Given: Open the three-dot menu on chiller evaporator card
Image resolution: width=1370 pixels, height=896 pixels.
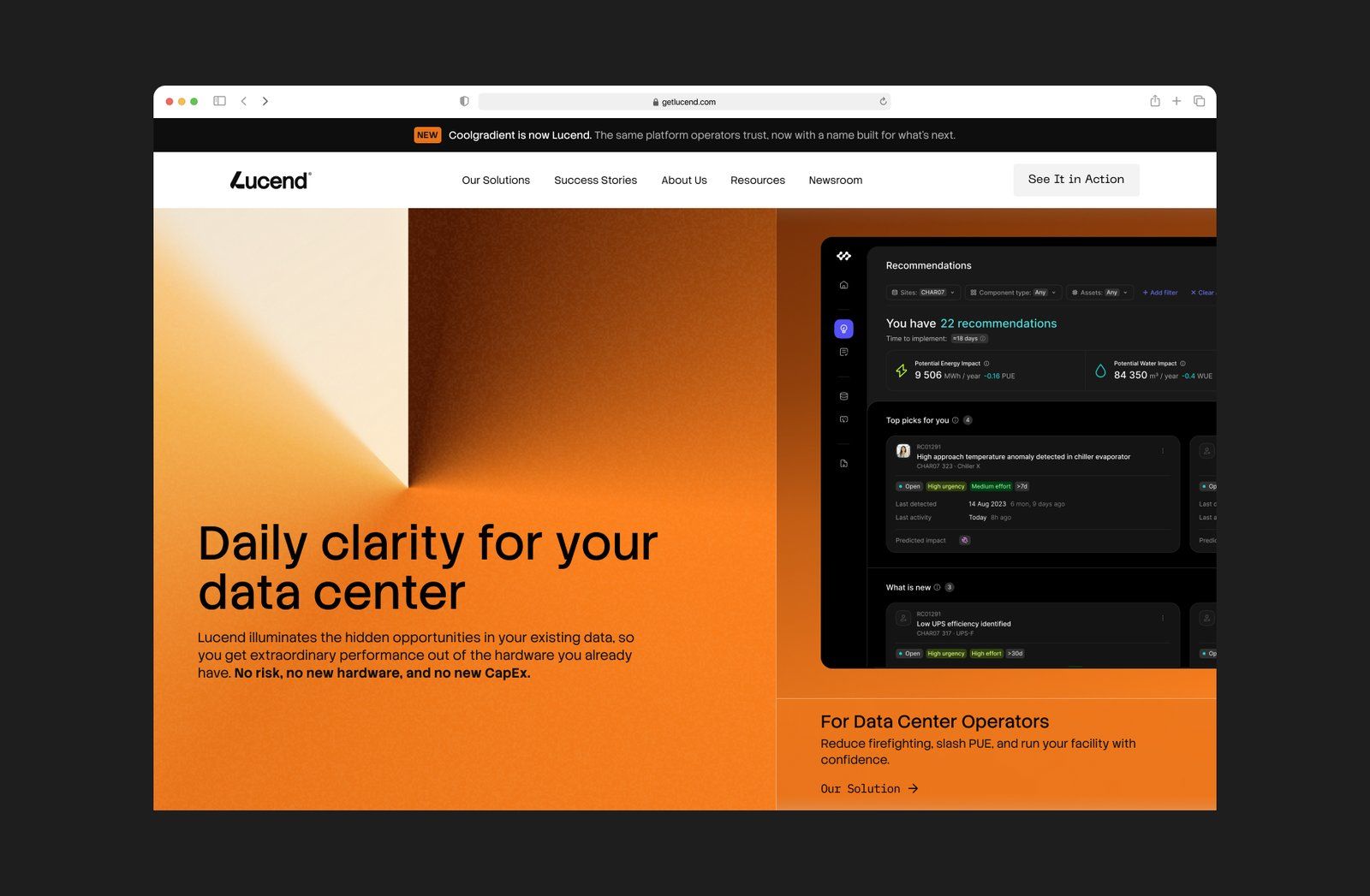Looking at the screenshot, I should (1163, 451).
